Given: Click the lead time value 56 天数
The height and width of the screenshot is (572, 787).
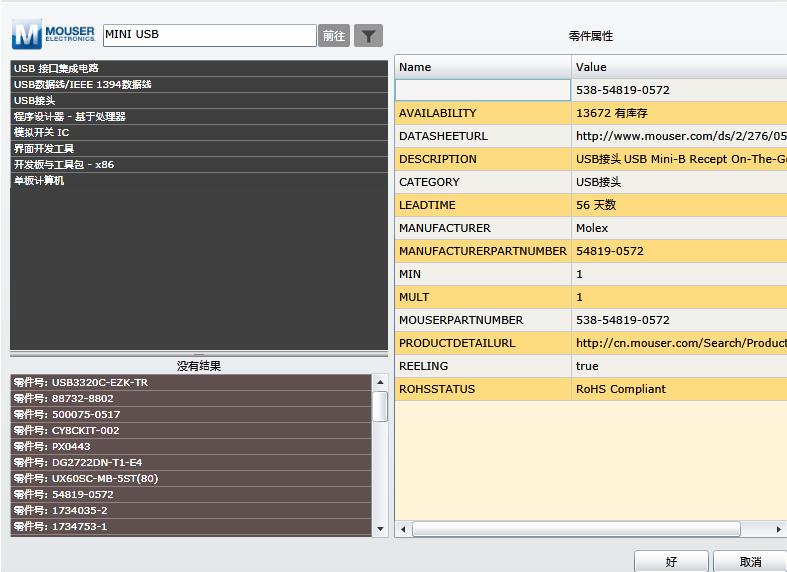Looking at the screenshot, I should (x=596, y=205).
